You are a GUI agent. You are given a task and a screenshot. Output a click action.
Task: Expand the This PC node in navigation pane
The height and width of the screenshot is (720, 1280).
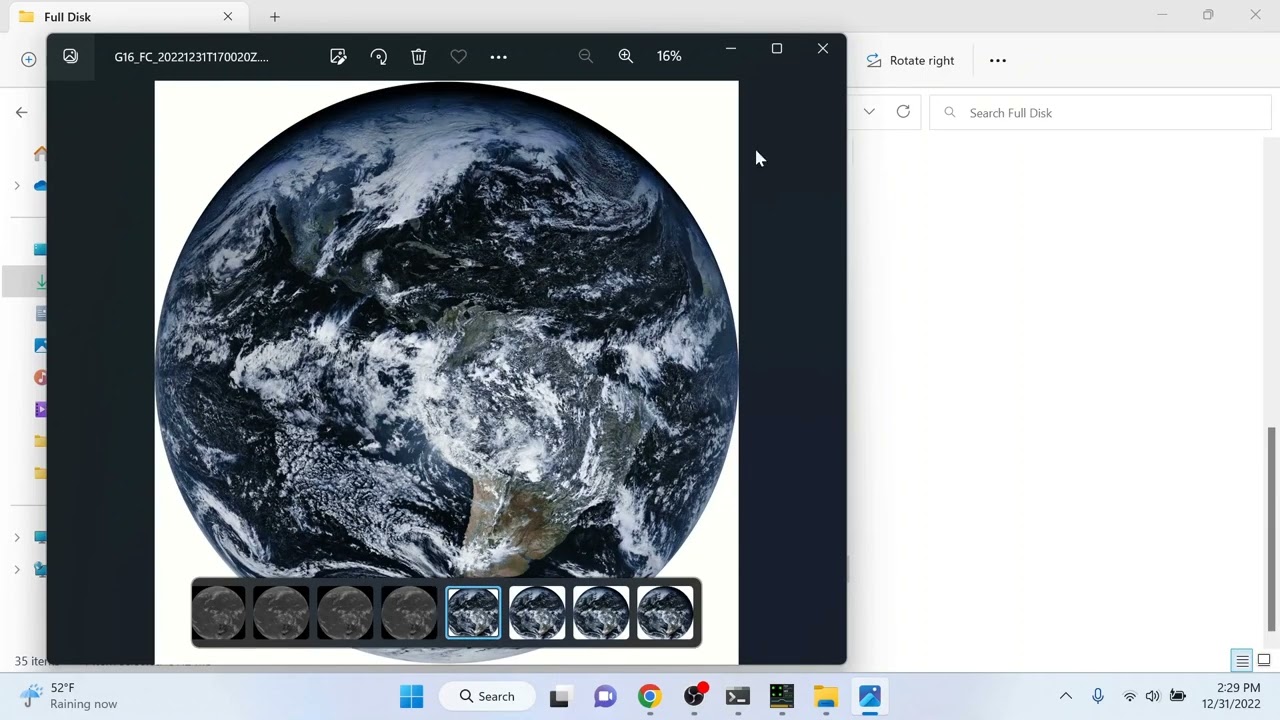16,537
